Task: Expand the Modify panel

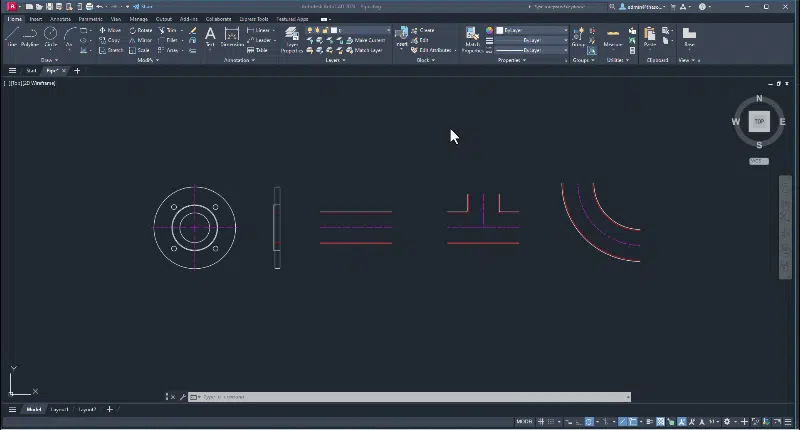Action: 148,60
